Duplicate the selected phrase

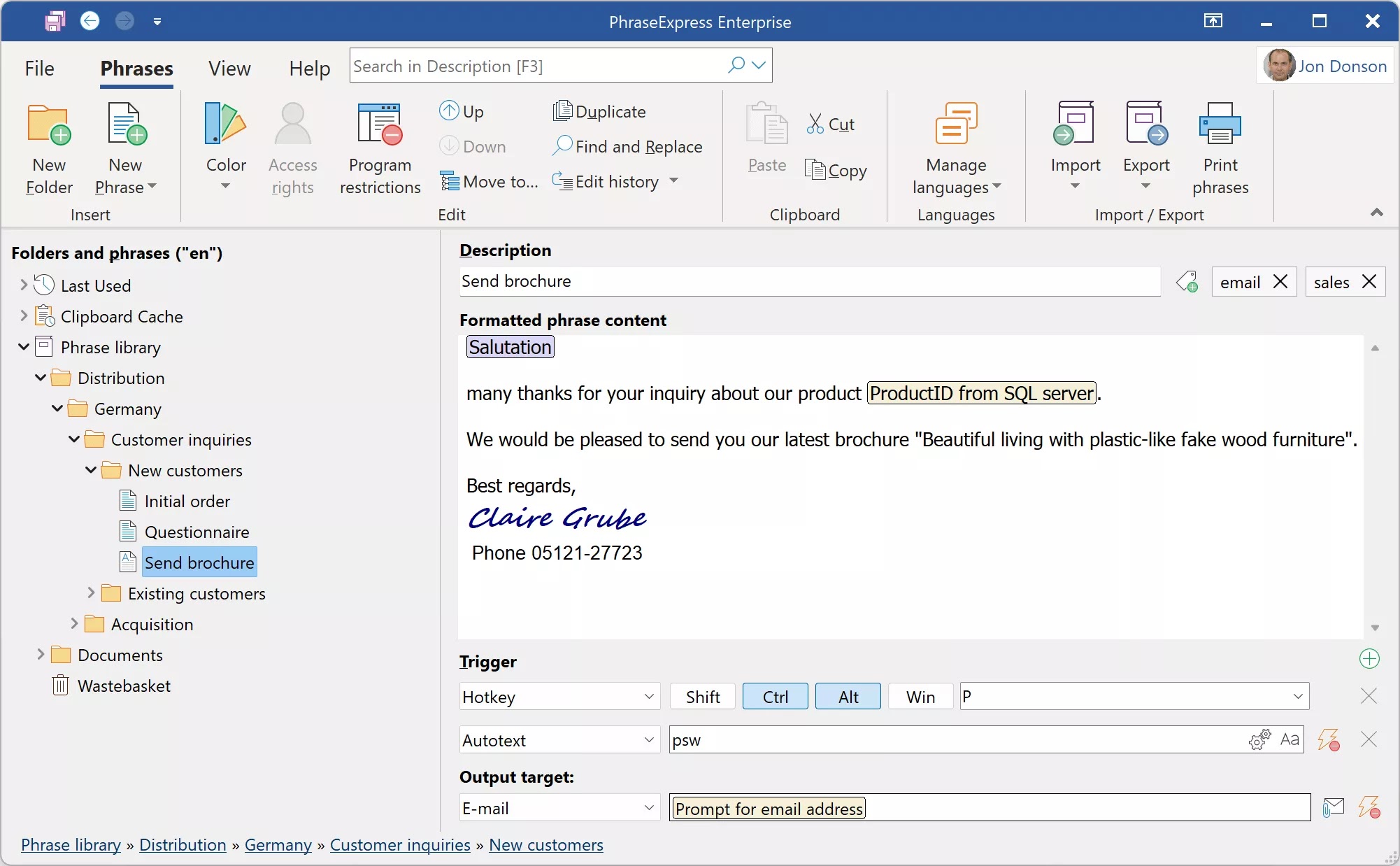click(599, 111)
